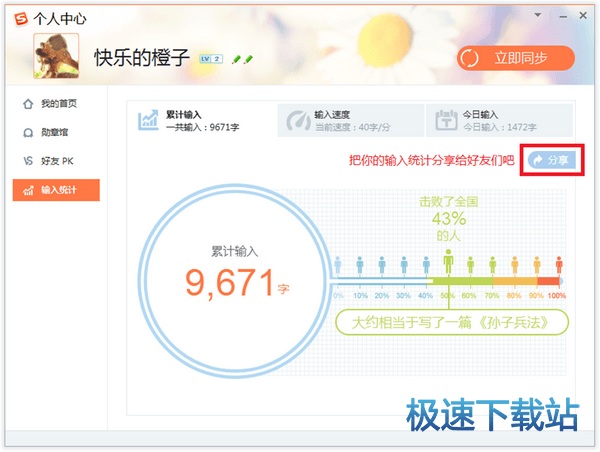The width and height of the screenshot is (600, 452).
Task: Click the colored percentile progress bar
Action: click(x=447, y=281)
